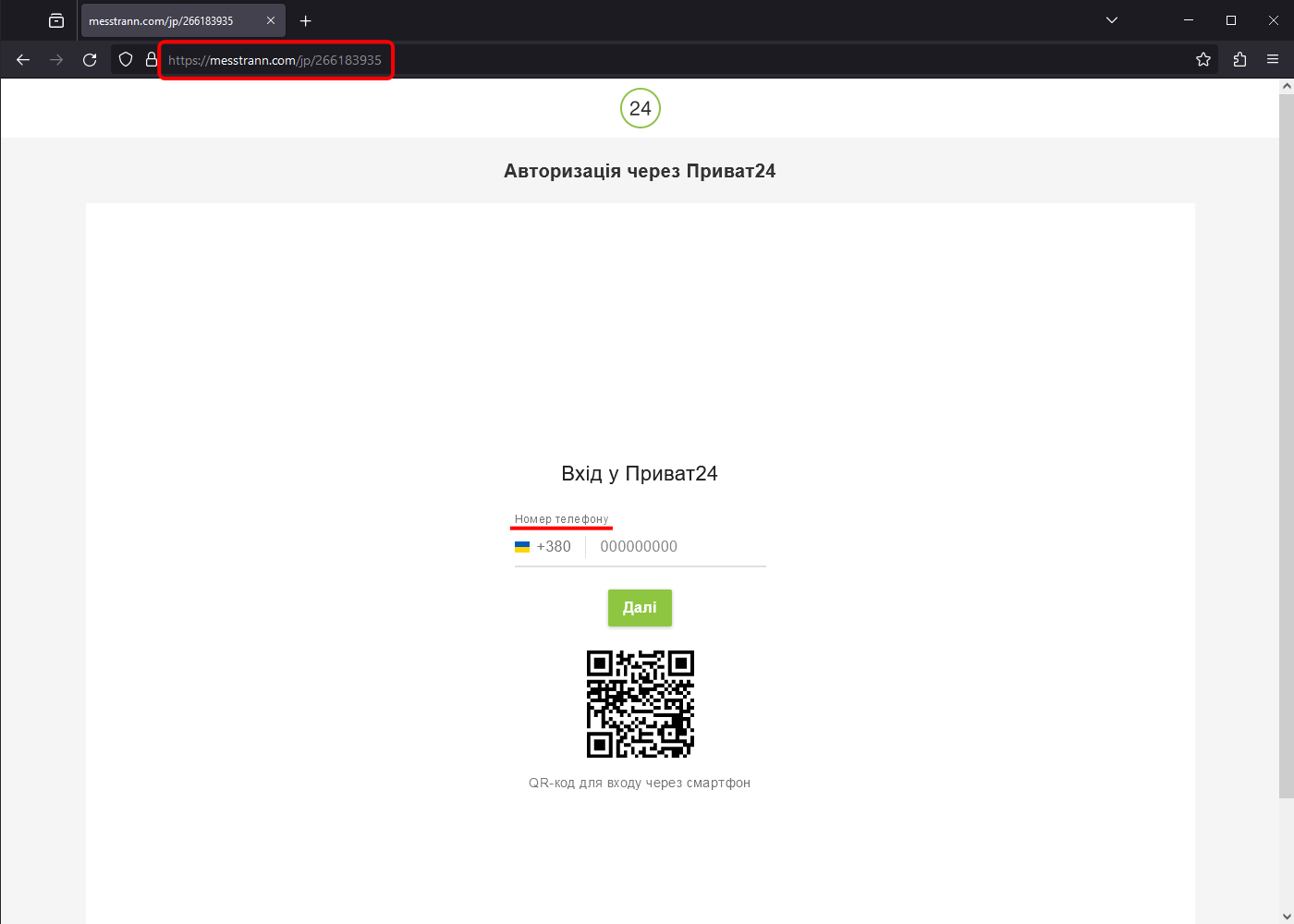Open recent browsing icon in tab bar
This screenshot has height=924, width=1294.
click(x=56, y=20)
